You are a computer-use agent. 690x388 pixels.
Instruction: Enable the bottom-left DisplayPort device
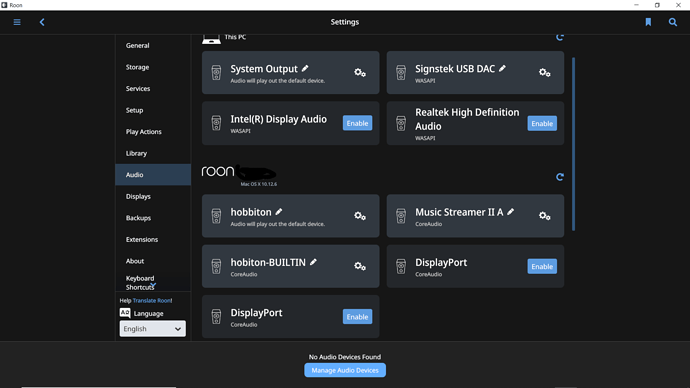357,317
